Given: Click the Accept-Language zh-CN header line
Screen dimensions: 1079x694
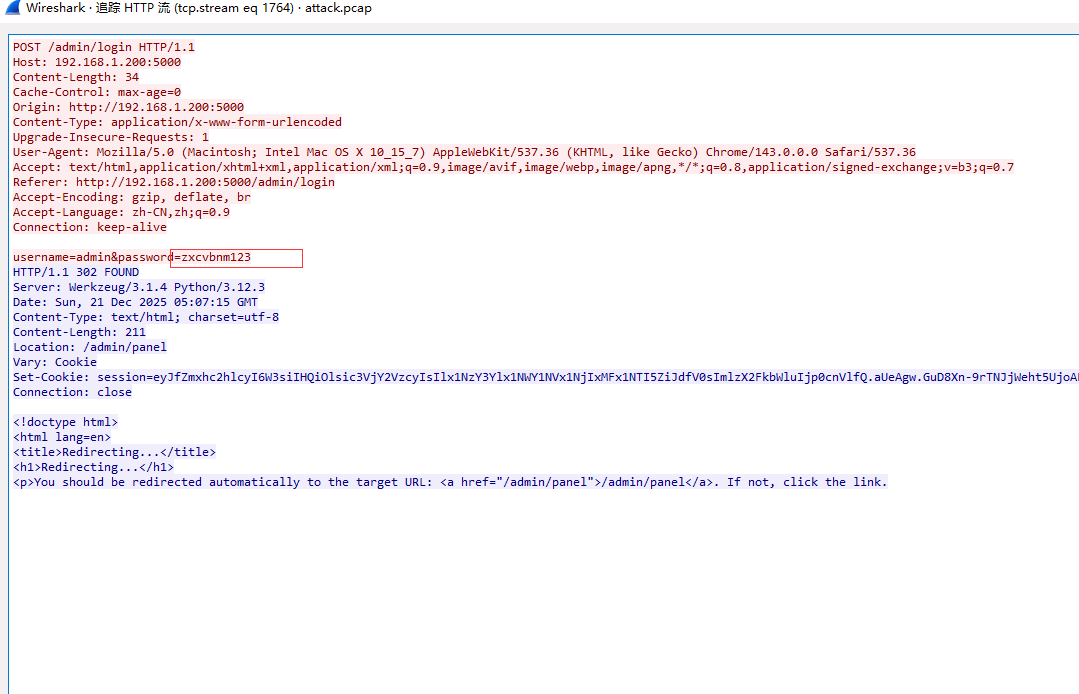Looking at the screenshot, I should pos(121,212).
